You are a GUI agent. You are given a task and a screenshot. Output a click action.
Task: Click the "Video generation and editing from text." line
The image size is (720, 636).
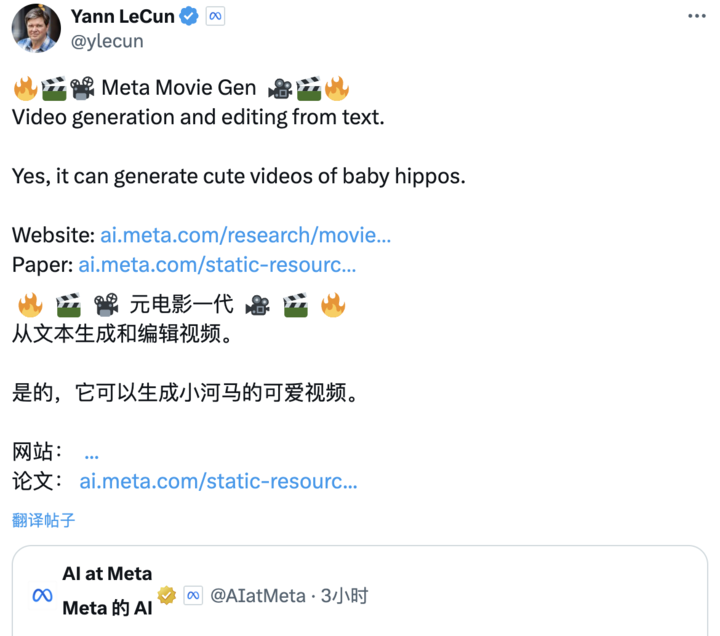198,117
